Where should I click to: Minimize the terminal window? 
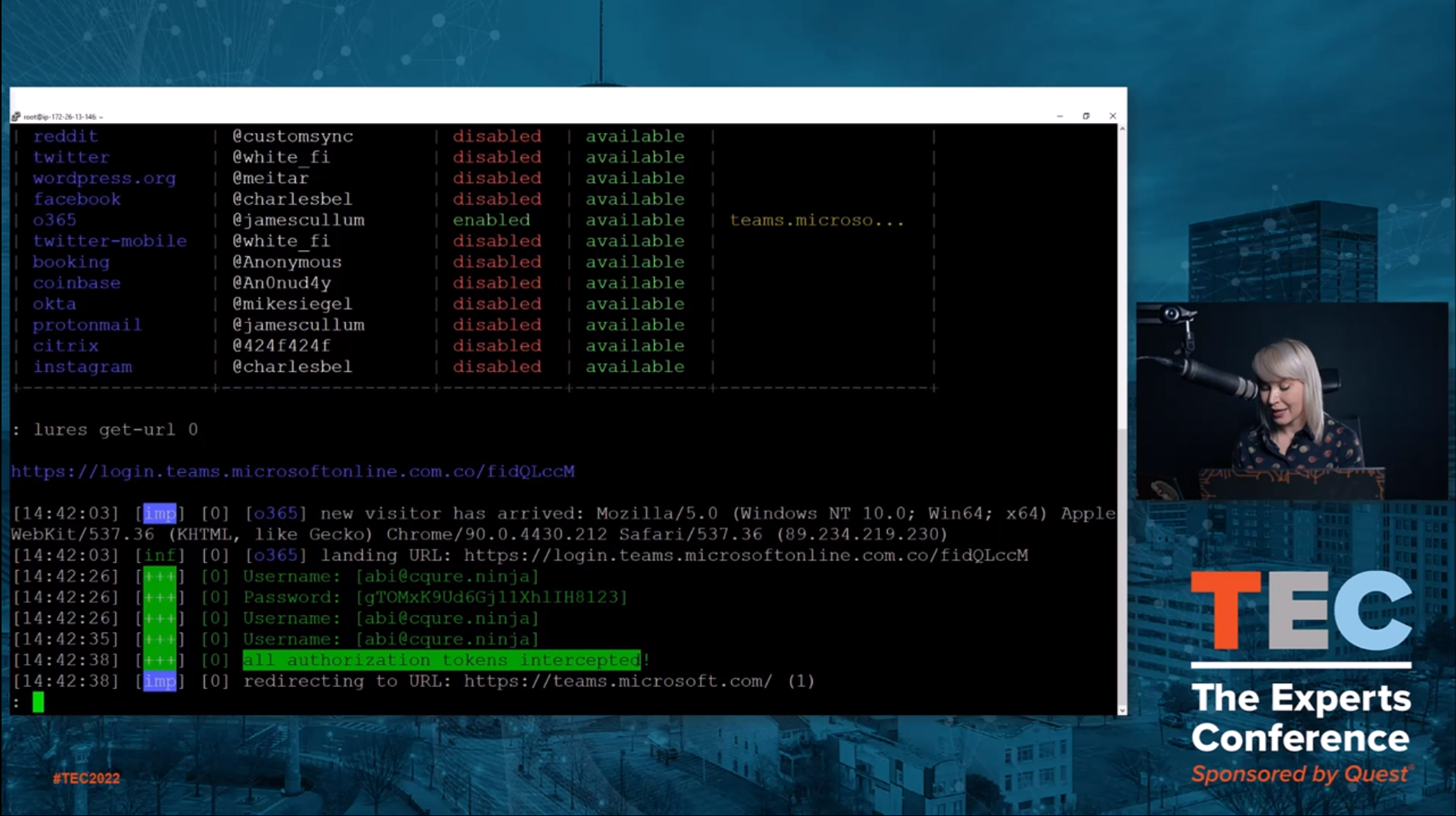click(1060, 116)
